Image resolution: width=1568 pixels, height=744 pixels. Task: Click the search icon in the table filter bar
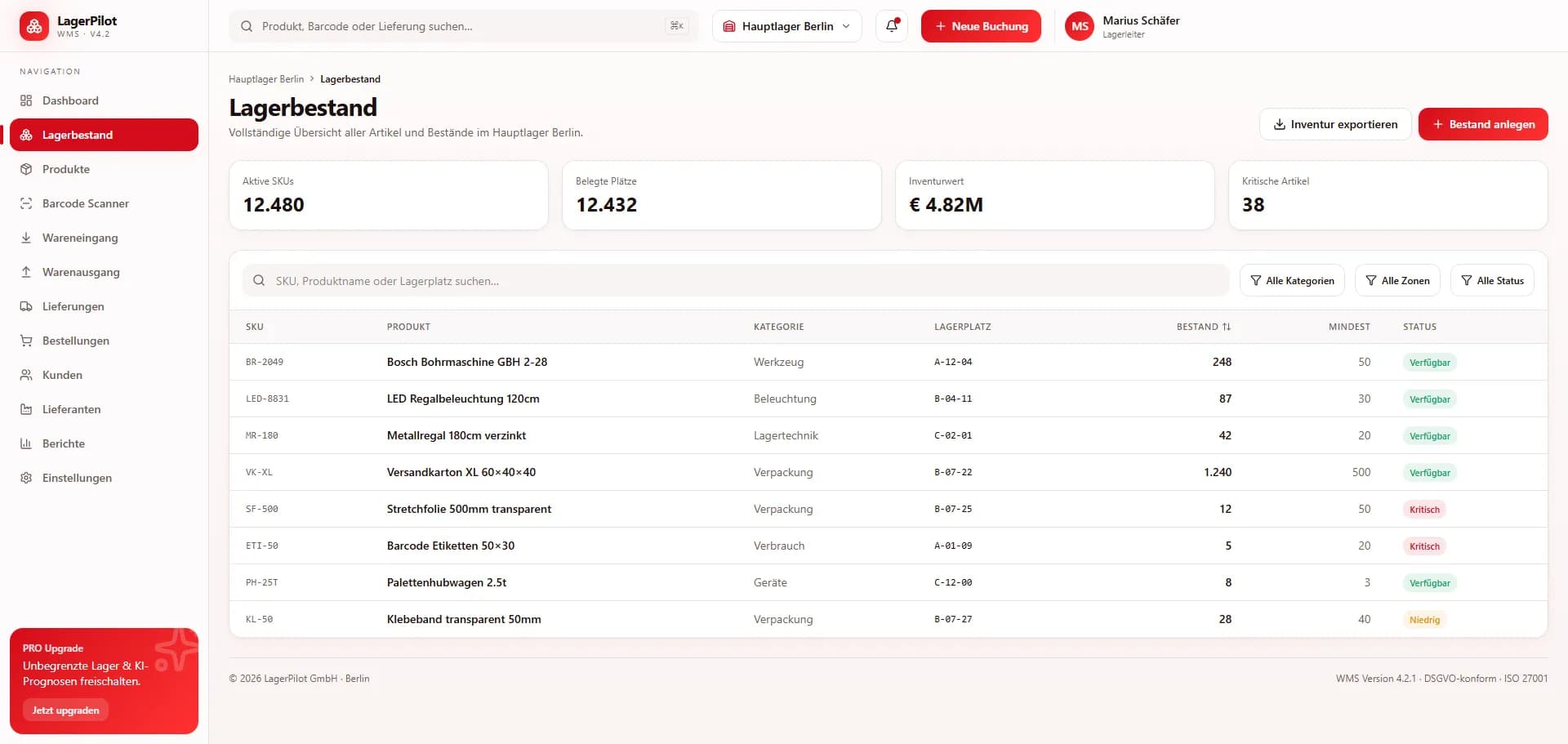click(259, 280)
